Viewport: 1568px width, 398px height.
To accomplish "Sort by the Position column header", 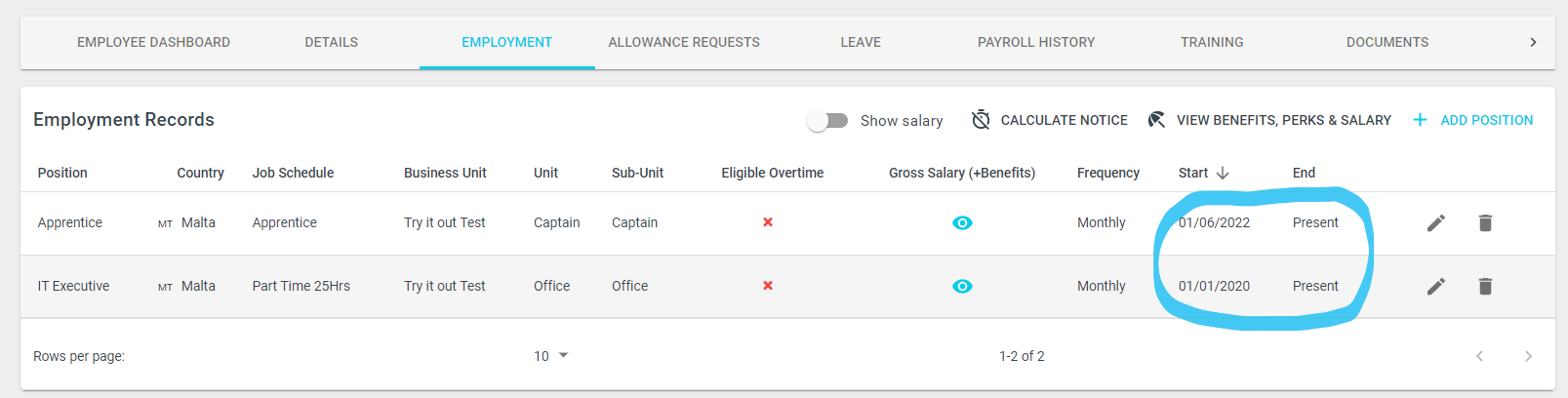I will [x=62, y=173].
